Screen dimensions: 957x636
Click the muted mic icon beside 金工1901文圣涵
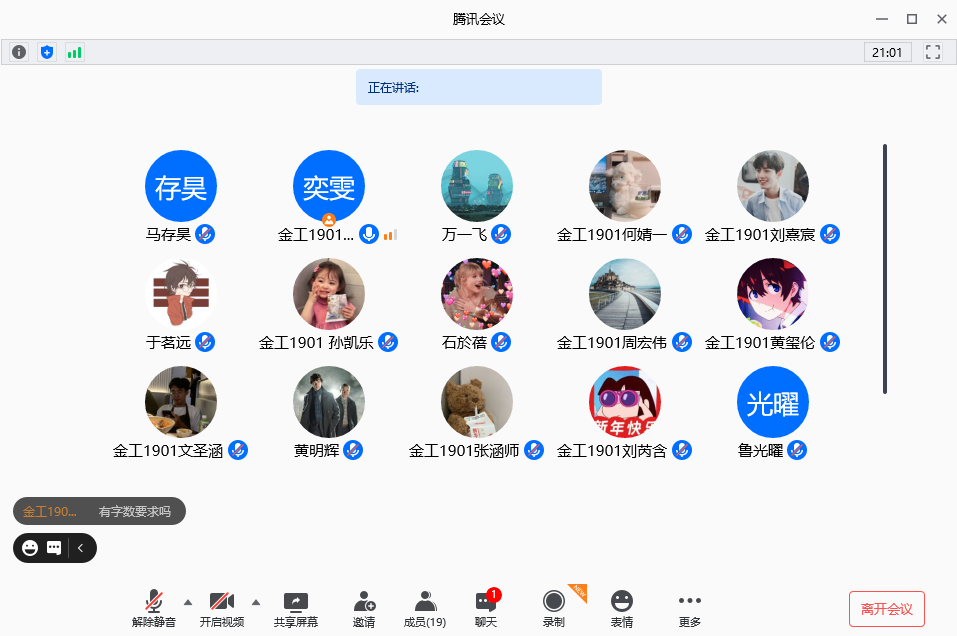point(238,450)
